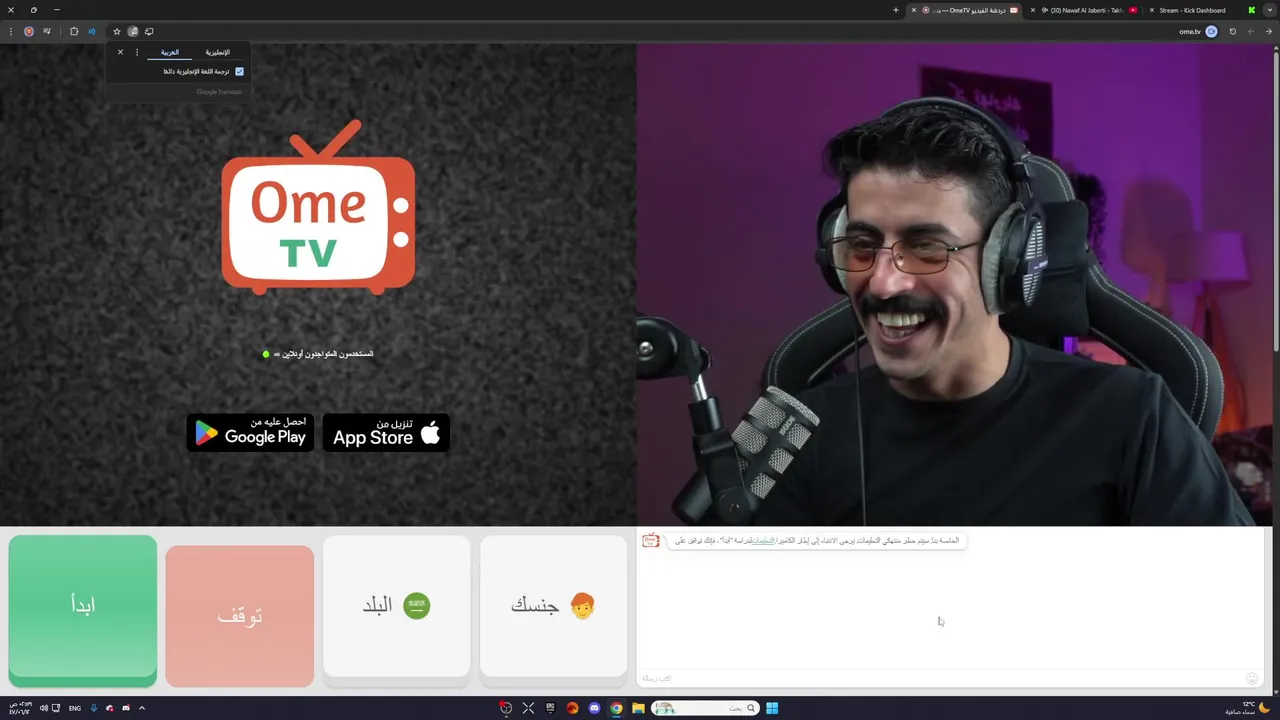Expand the system tray hidden icons chevron
This screenshot has width=1280, height=720.
[x=142, y=708]
